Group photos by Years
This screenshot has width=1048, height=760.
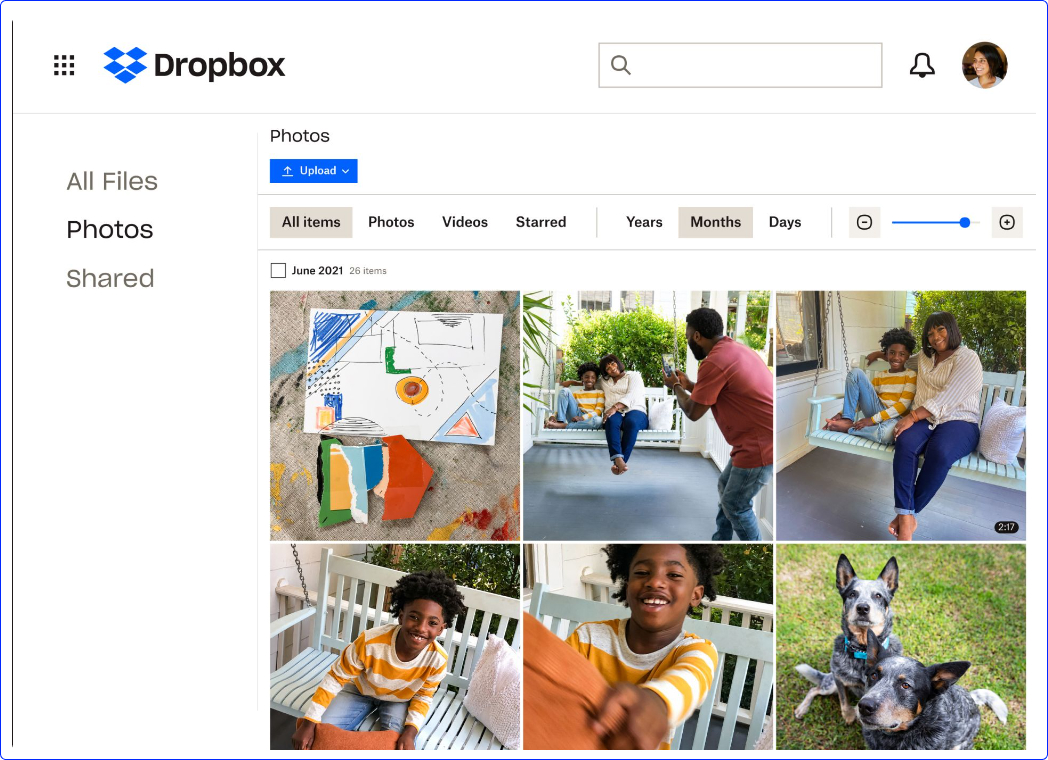click(x=644, y=223)
